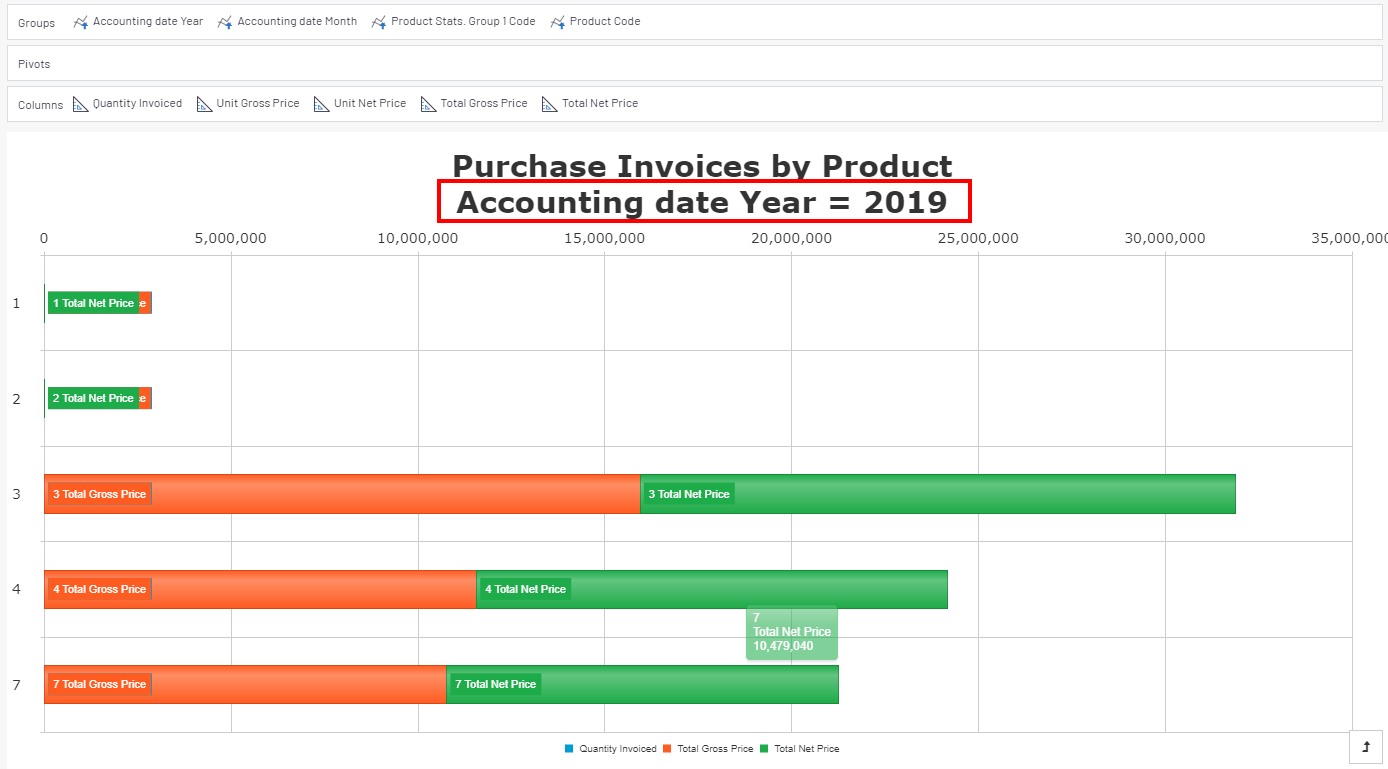Image resolution: width=1388 pixels, height=769 pixels.
Task: Click the Total Gross Price column icon
Action: 429,104
